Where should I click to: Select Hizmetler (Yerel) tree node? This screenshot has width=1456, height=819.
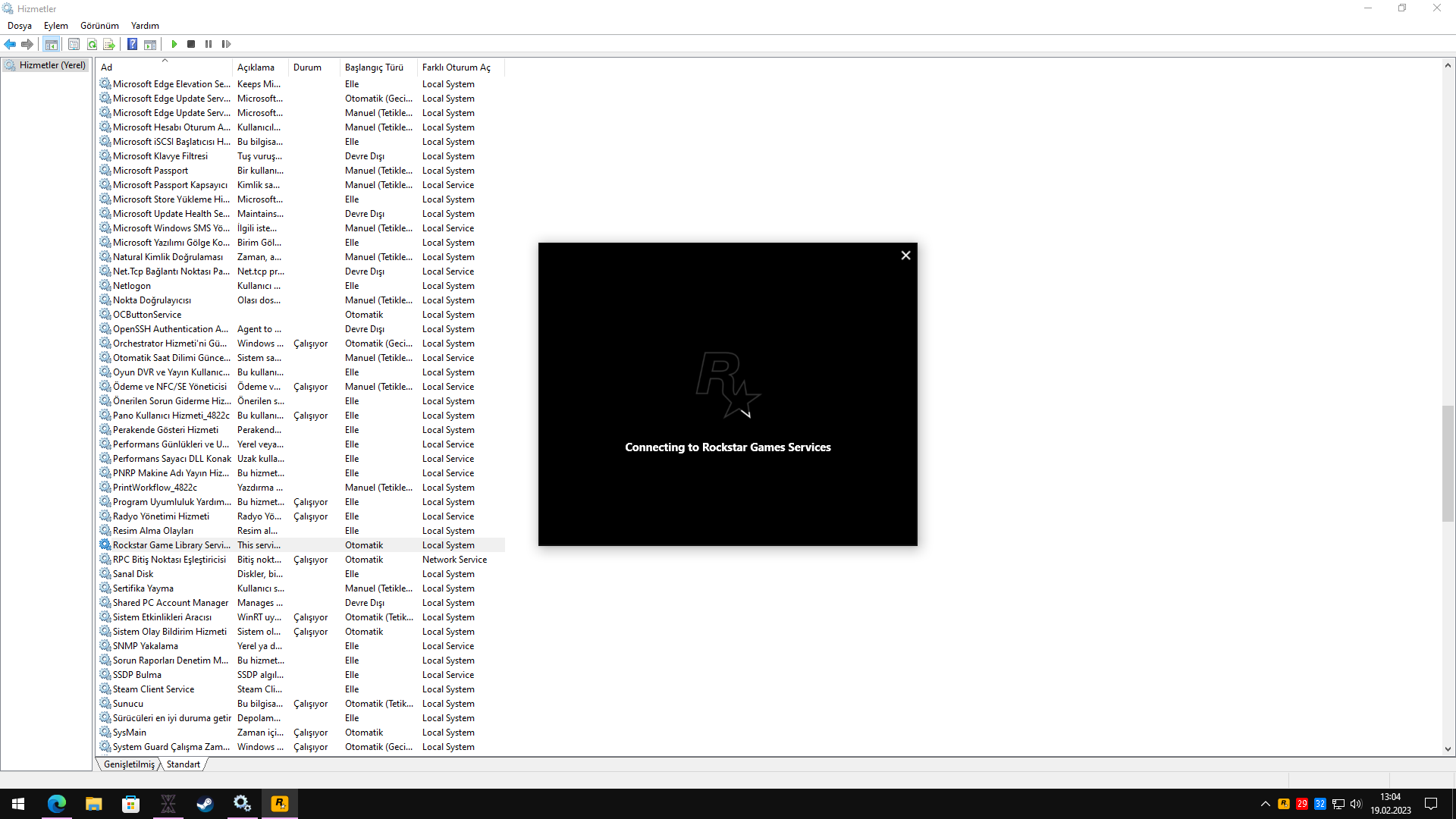pyautogui.click(x=52, y=65)
